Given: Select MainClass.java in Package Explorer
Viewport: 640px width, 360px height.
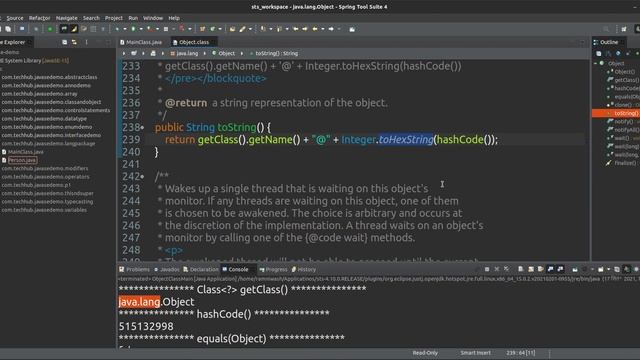Looking at the screenshot, I should coord(26,152).
